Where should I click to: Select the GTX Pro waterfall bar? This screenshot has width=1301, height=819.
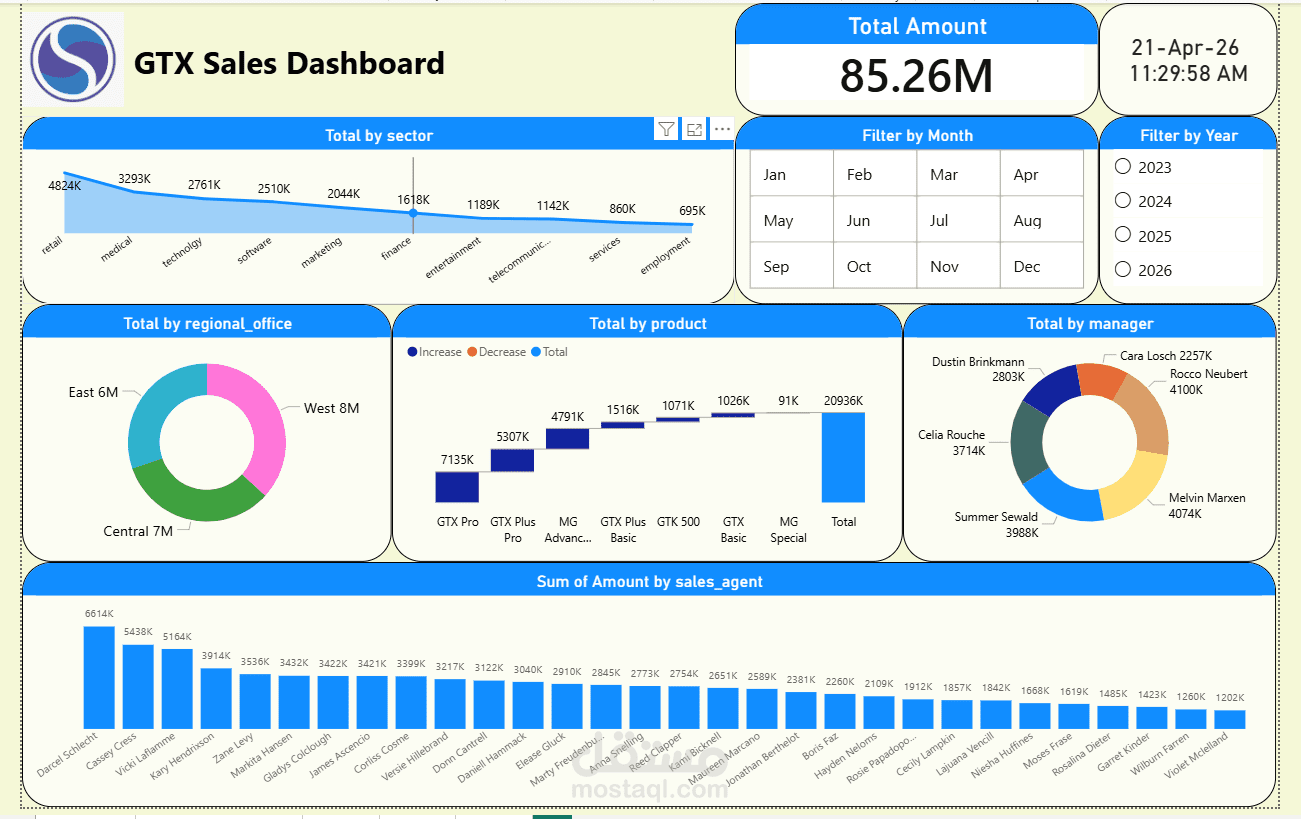coord(457,487)
